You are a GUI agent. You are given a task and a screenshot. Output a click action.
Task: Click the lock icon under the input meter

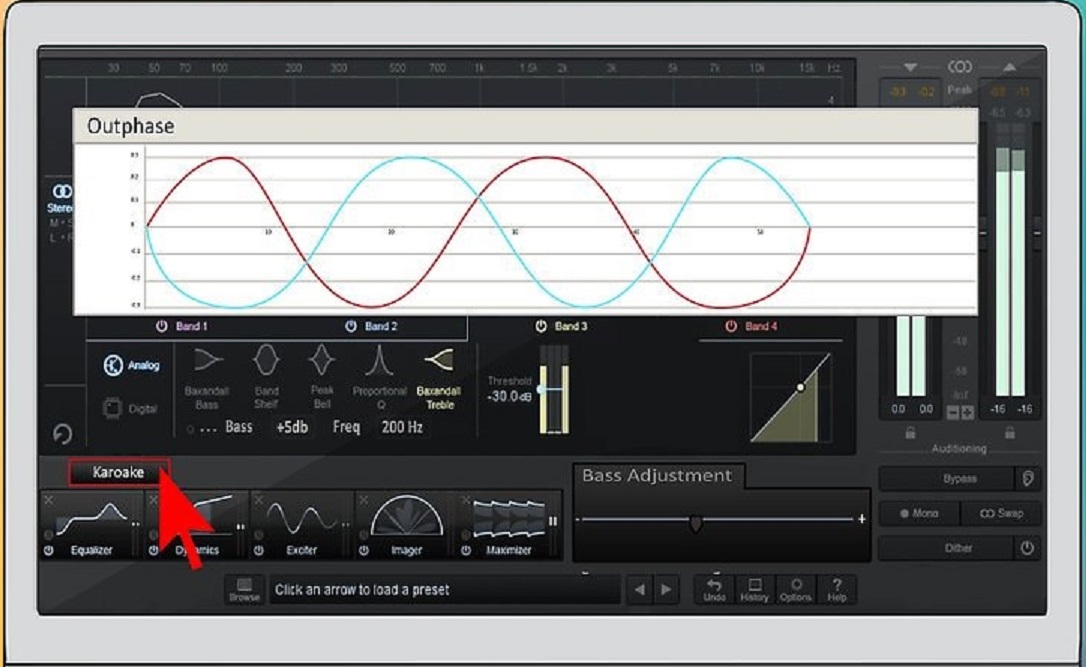(910, 433)
